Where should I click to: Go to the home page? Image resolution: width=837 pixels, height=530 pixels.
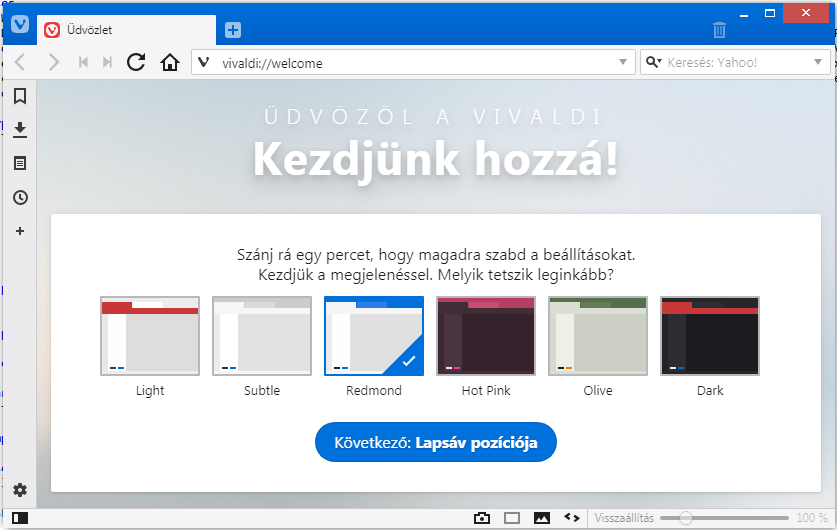tap(170, 62)
